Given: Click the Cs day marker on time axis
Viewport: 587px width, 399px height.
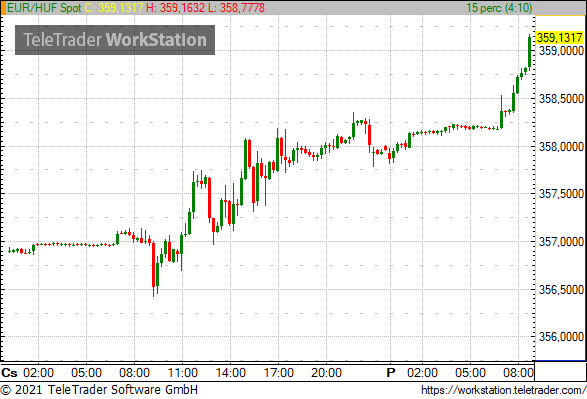Looking at the screenshot, I should 9,373.
